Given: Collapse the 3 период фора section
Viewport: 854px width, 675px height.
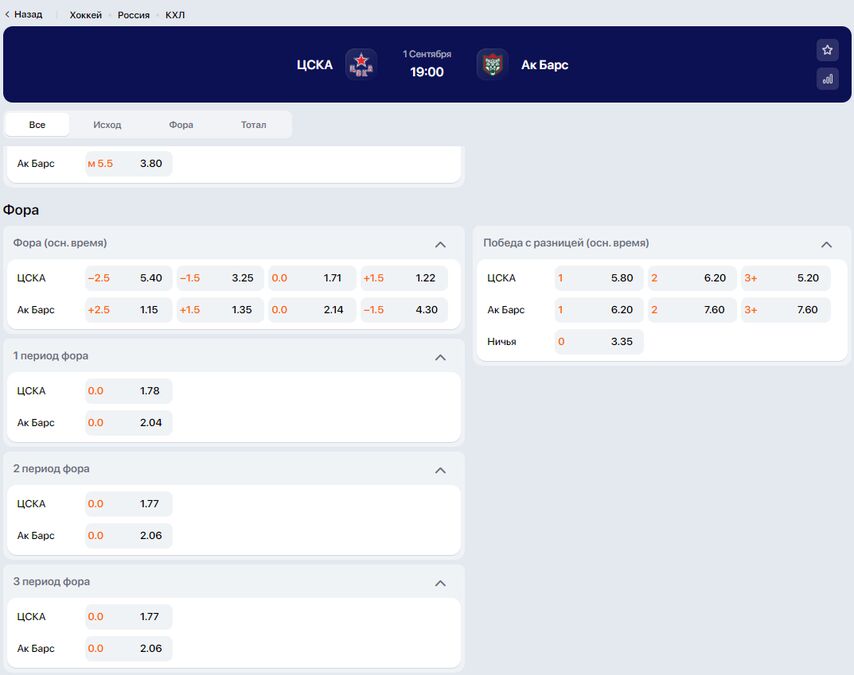Looking at the screenshot, I should pyautogui.click(x=441, y=583).
